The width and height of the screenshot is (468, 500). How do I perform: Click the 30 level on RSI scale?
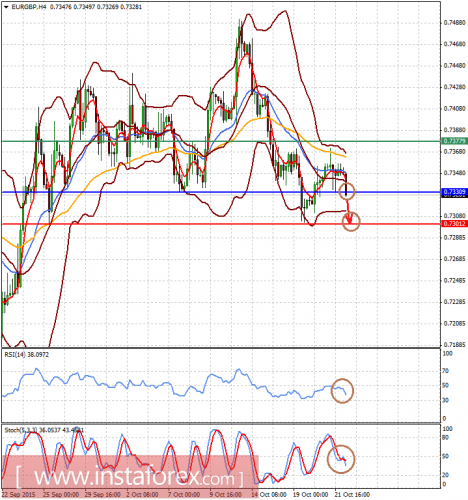pos(445,400)
